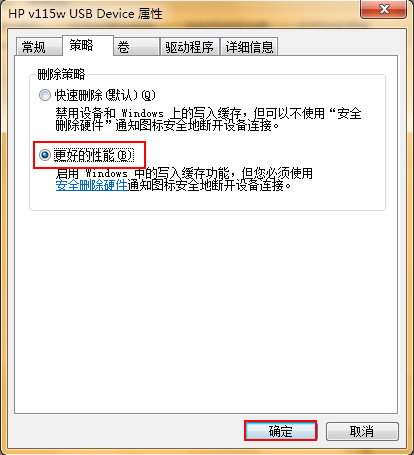
Task: Click the 更好的性能(B) label text
Action: tap(94, 155)
